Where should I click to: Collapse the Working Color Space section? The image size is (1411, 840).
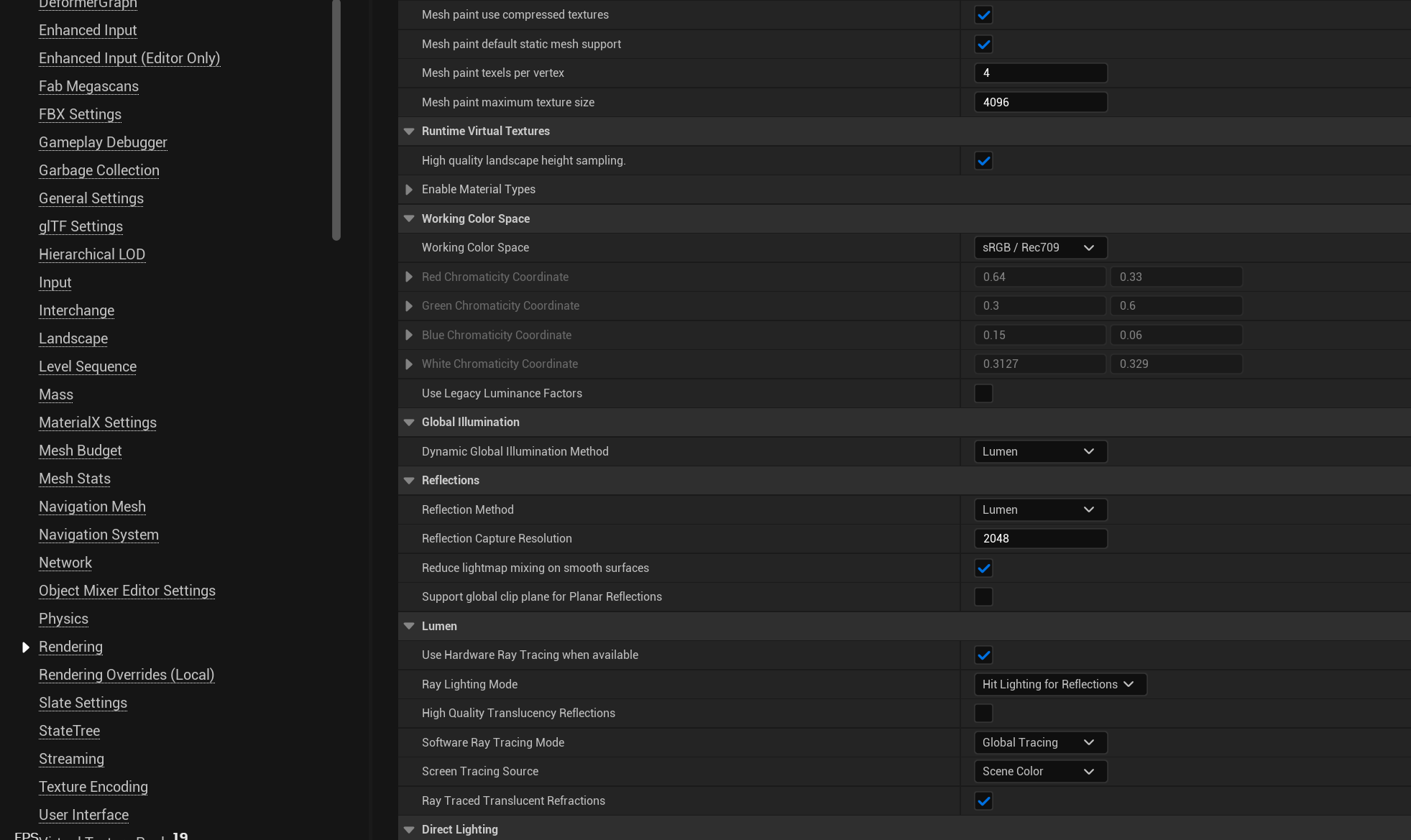point(409,219)
